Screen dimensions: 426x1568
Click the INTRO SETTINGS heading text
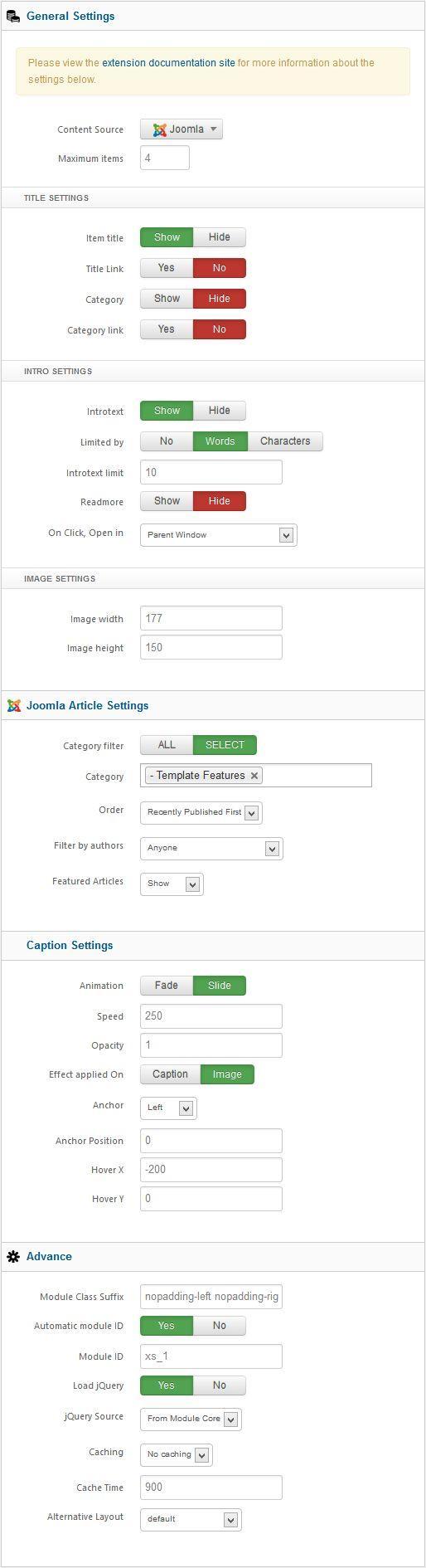point(58,371)
